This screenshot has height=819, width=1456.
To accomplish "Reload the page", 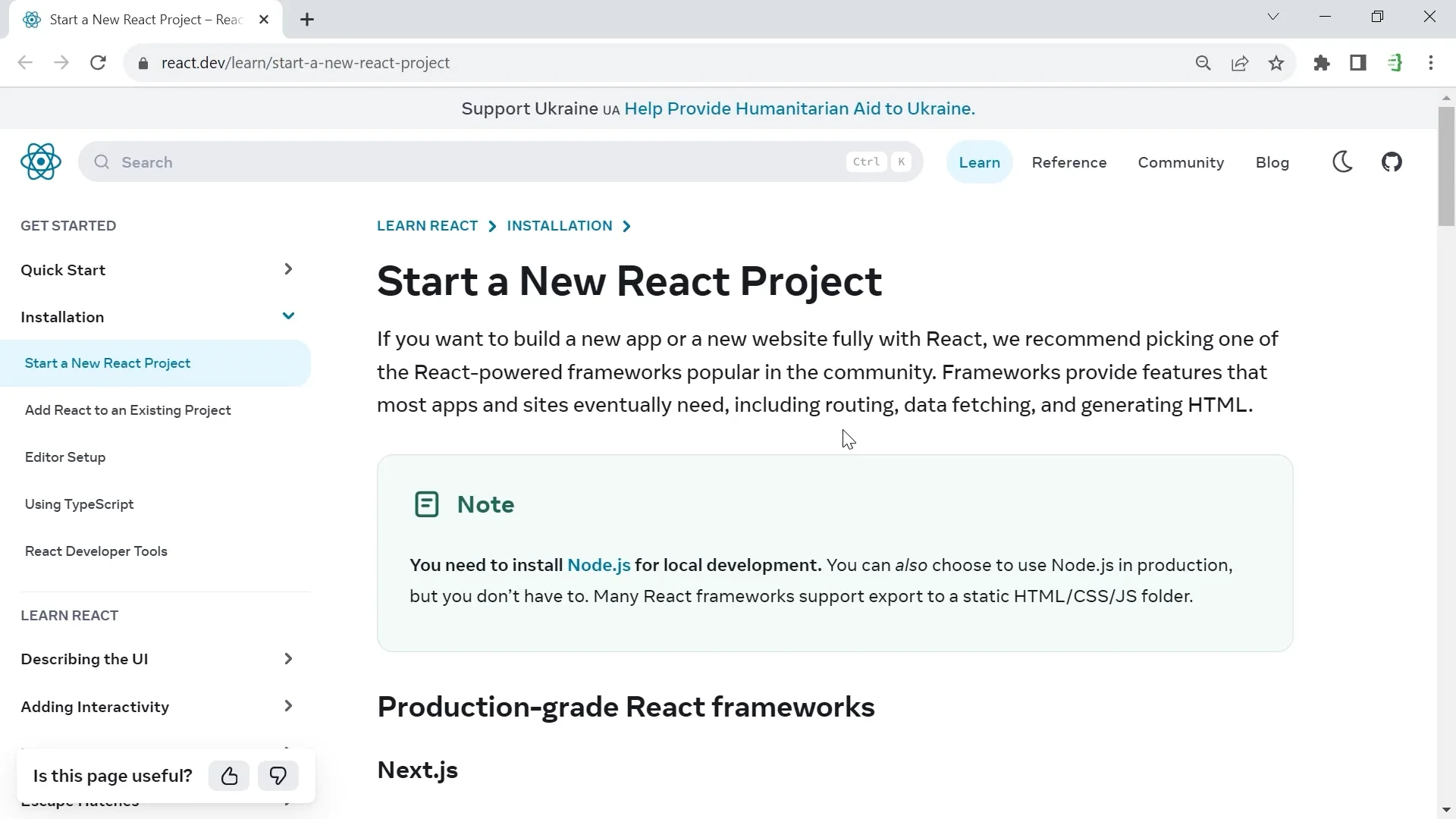I will coord(98,63).
